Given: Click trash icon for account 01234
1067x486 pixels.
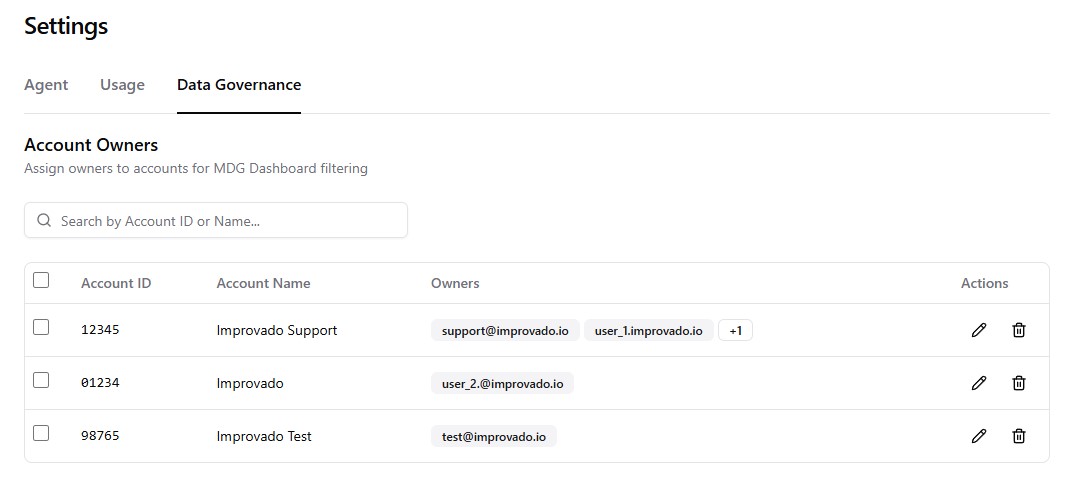Looking at the screenshot, I should pos(1019,383).
